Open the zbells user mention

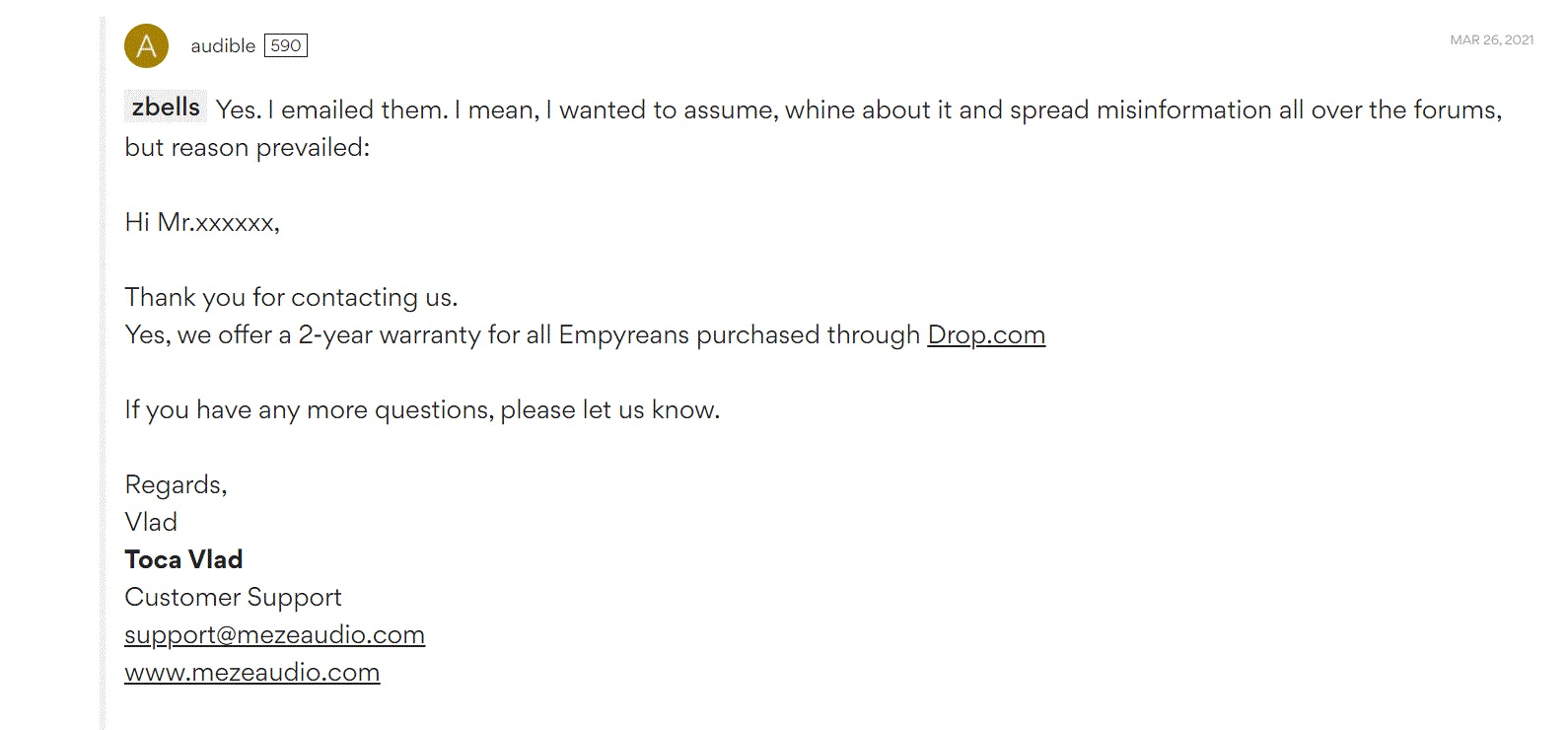(166, 108)
